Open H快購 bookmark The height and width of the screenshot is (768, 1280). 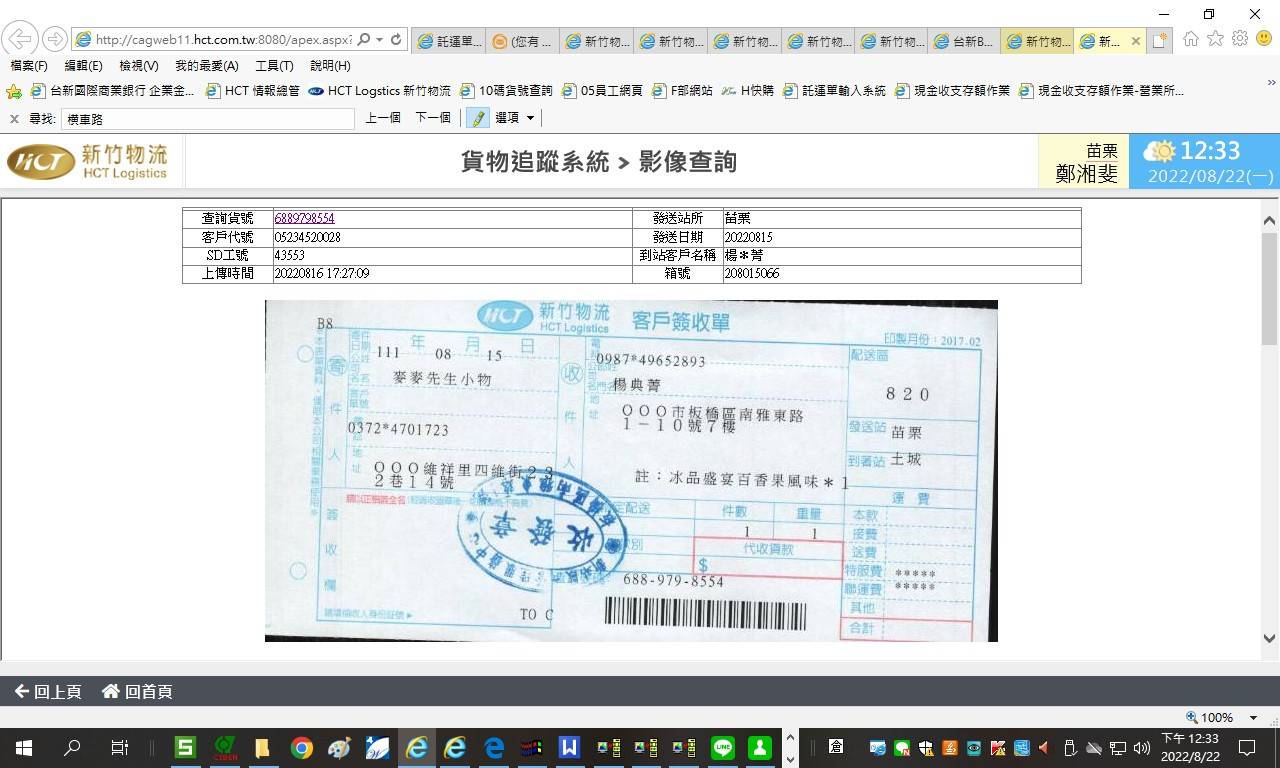[747, 91]
